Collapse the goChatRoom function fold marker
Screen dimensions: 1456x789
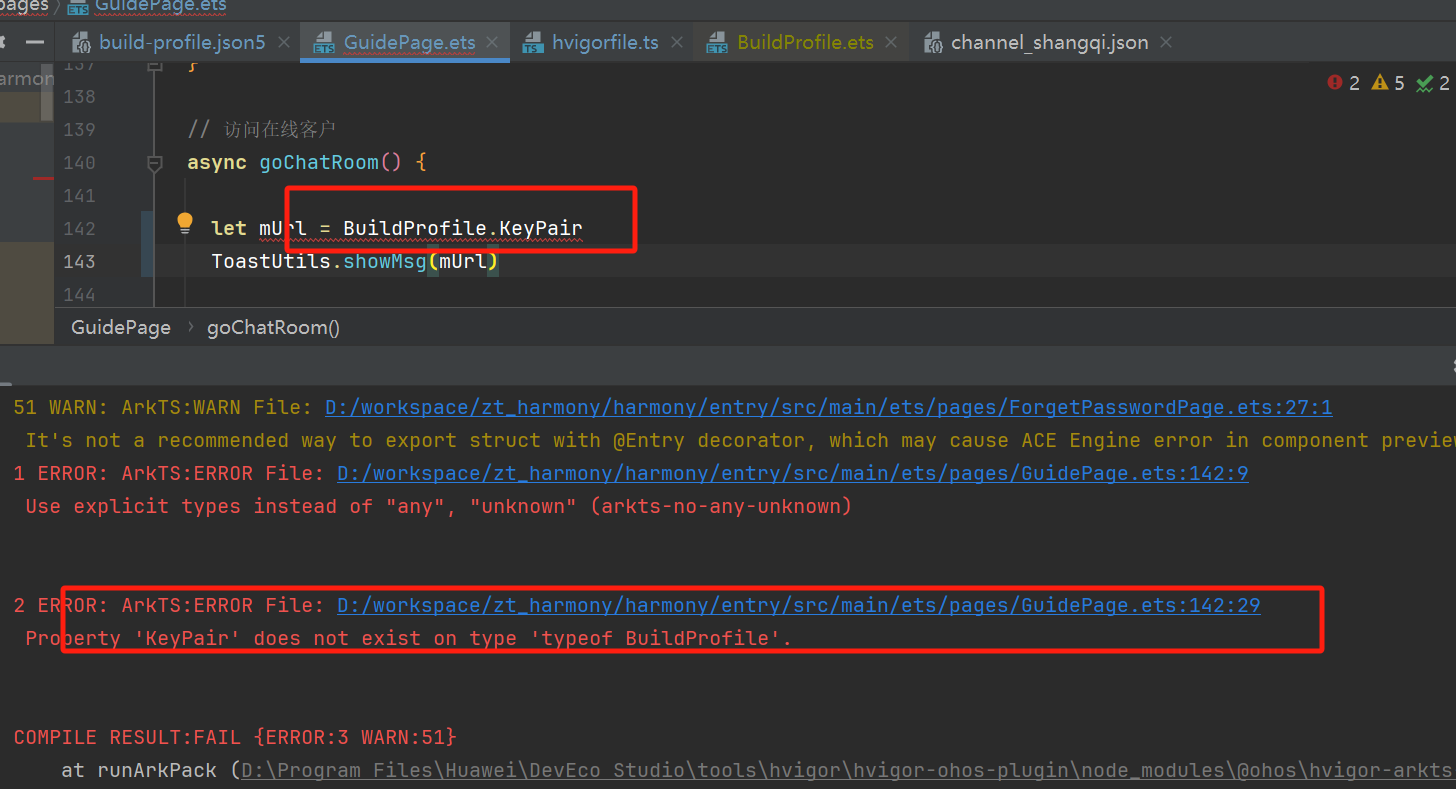pyautogui.click(x=154, y=163)
